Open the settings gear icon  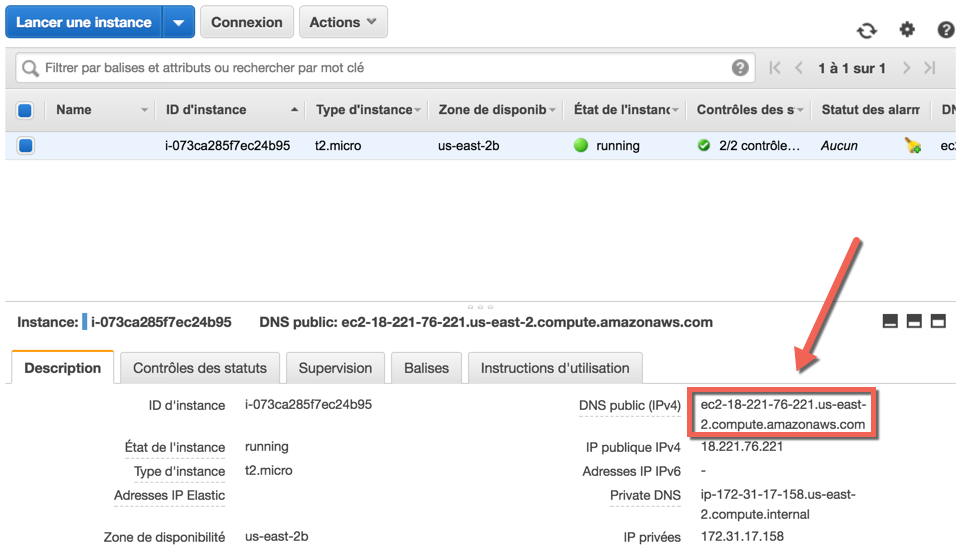pos(907,30)
